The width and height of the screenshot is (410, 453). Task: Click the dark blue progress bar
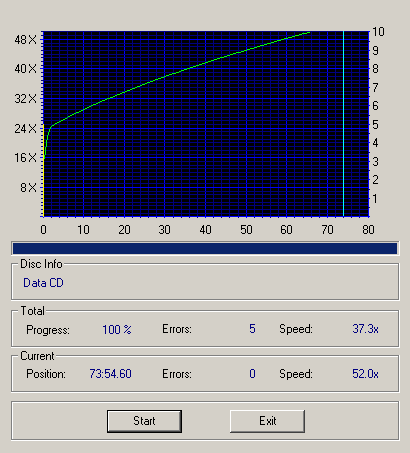coord(205,249)
